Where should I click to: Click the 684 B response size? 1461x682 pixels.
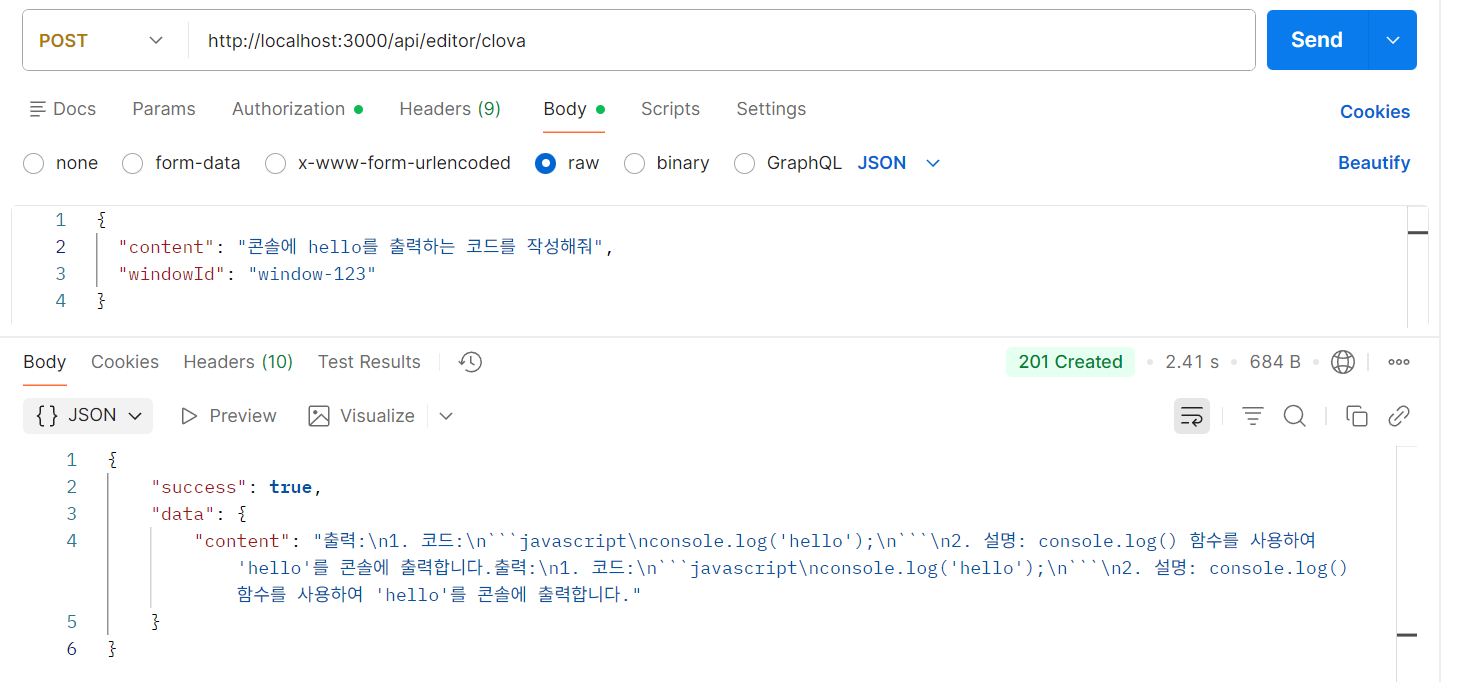click(x=1275, y=362)
